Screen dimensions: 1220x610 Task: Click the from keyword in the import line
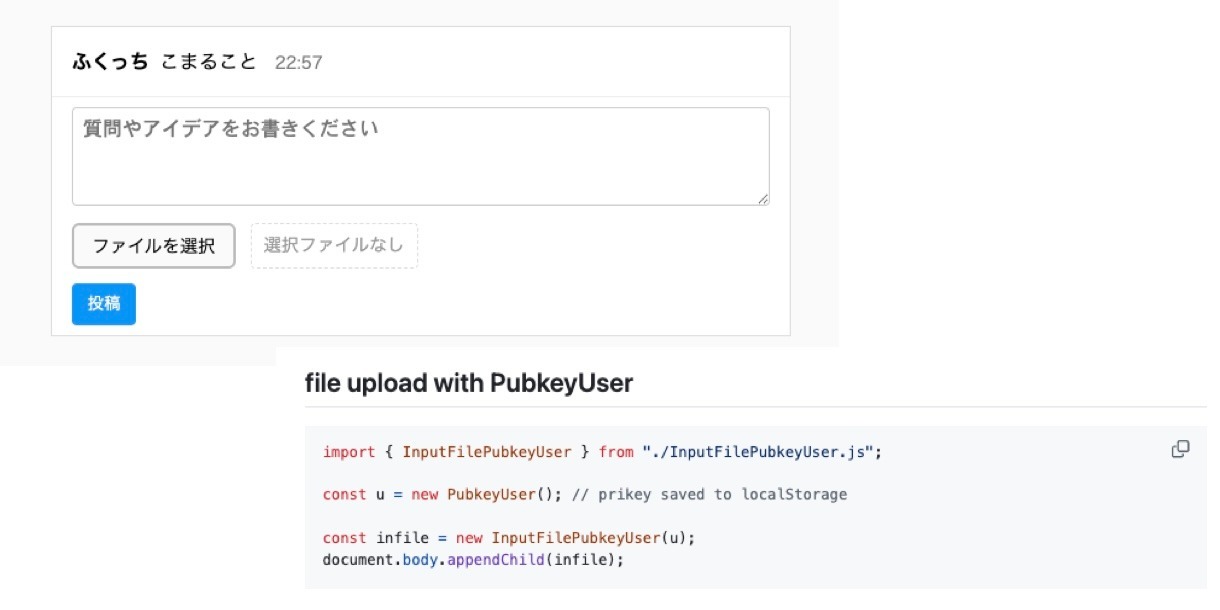[x=616, y=452]
